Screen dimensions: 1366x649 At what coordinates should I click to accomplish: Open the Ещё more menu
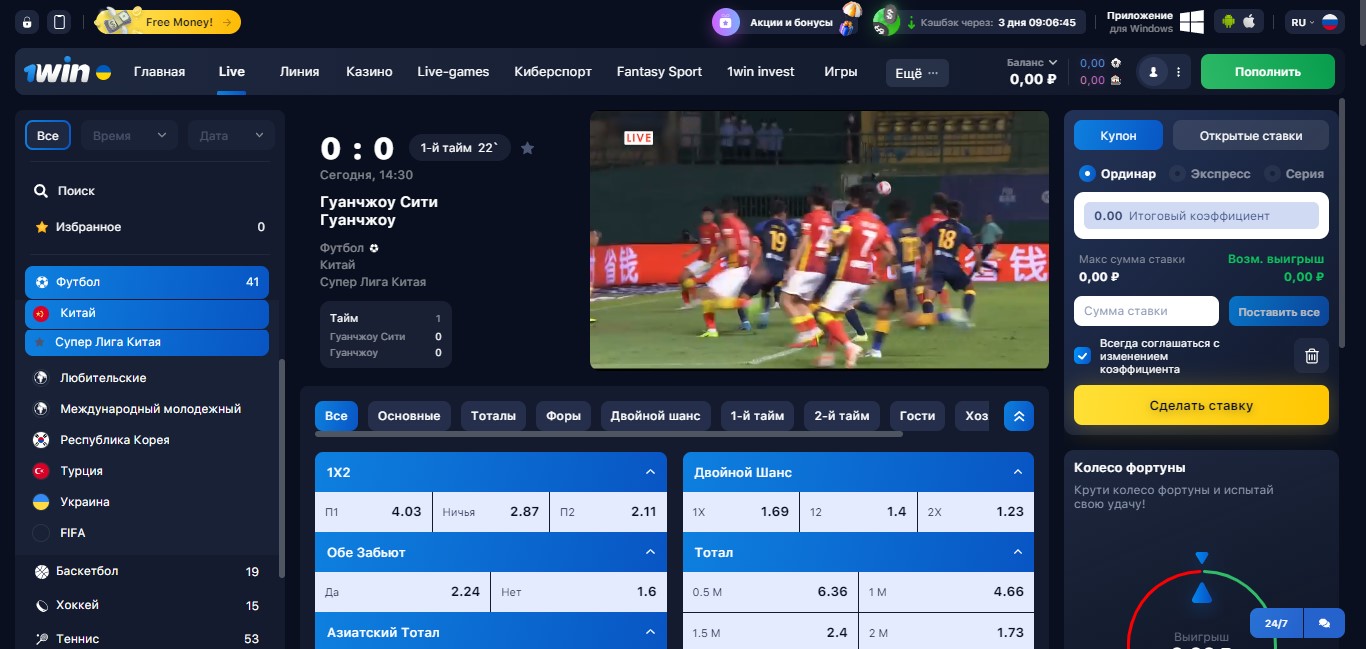click(x=917, y=72)
